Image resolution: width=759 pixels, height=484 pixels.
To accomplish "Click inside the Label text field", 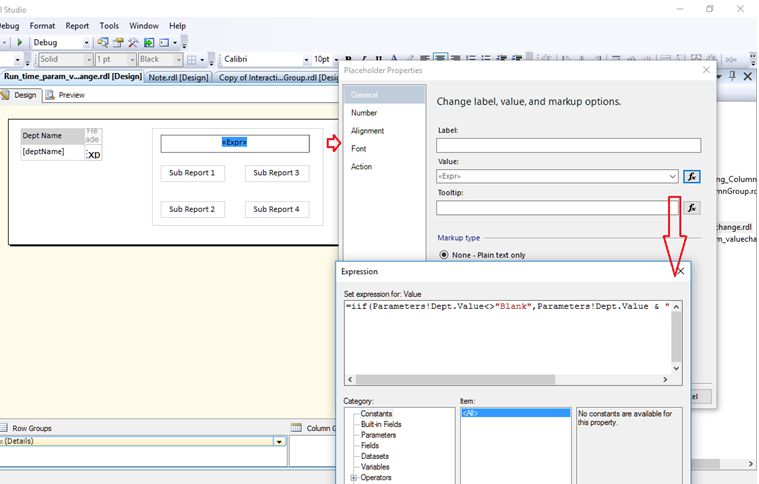I will (568, 146).
